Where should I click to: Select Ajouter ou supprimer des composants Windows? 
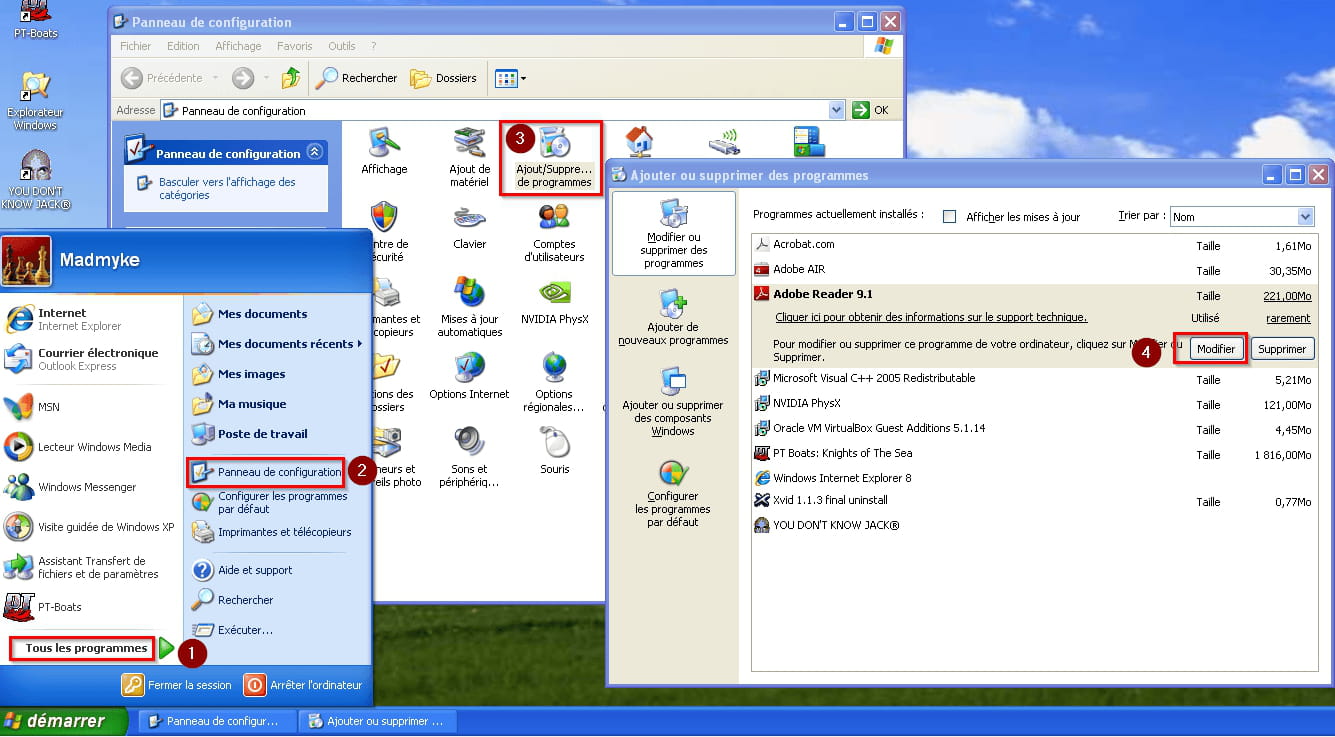pyautogui.click(x=673, y=401)
